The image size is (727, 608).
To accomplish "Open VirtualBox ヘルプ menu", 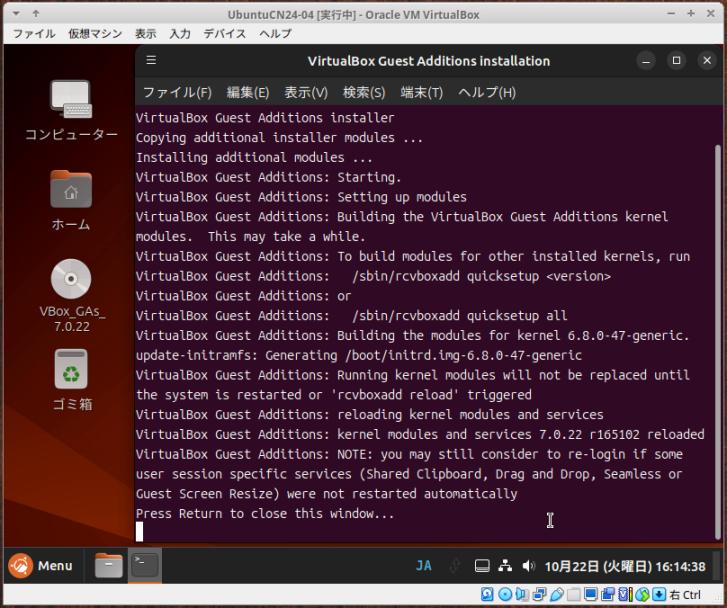I will pyautogui.click(x=275, y=33).
